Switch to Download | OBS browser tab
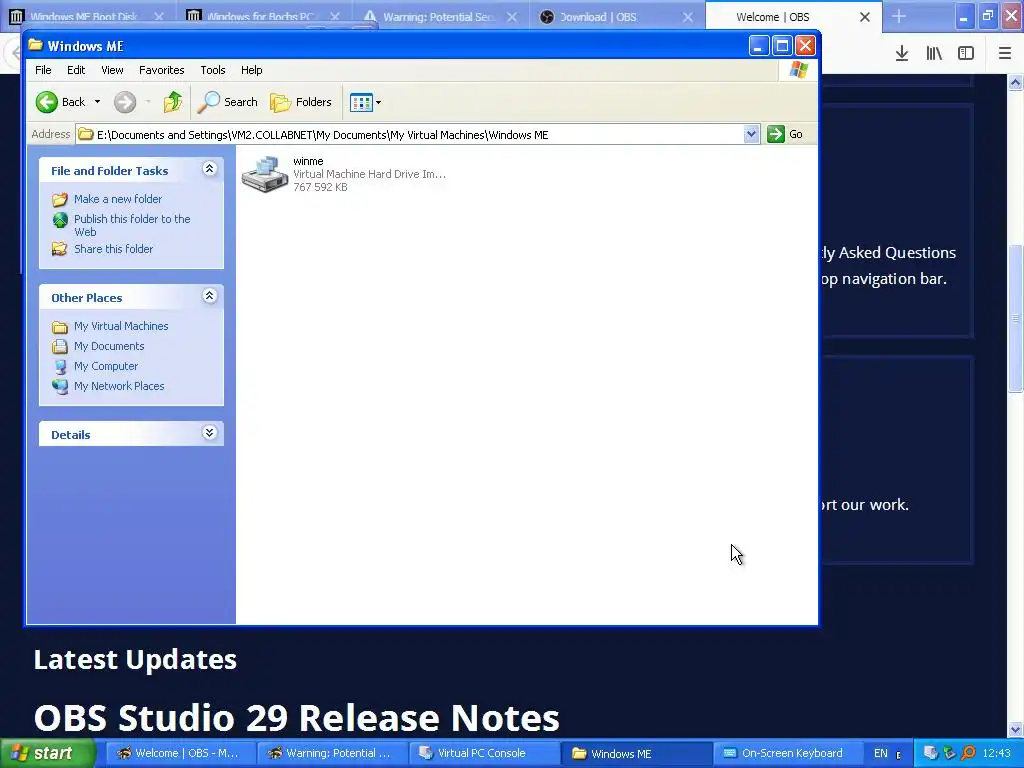This screenshot has height=768, width=1024. [x=616, y=16]
